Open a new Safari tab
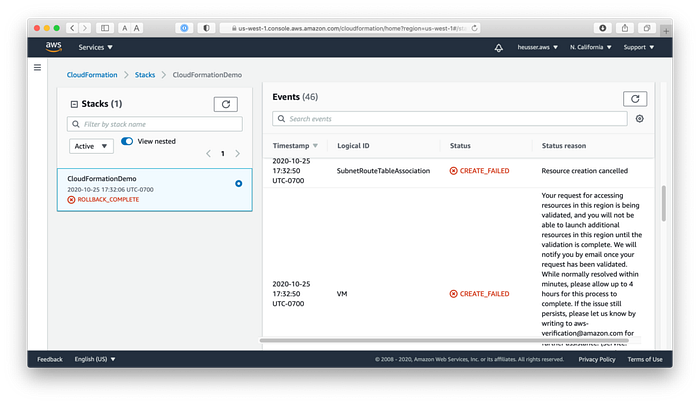The height and width of the screenshot is (404, 700). tap(666, 31)
